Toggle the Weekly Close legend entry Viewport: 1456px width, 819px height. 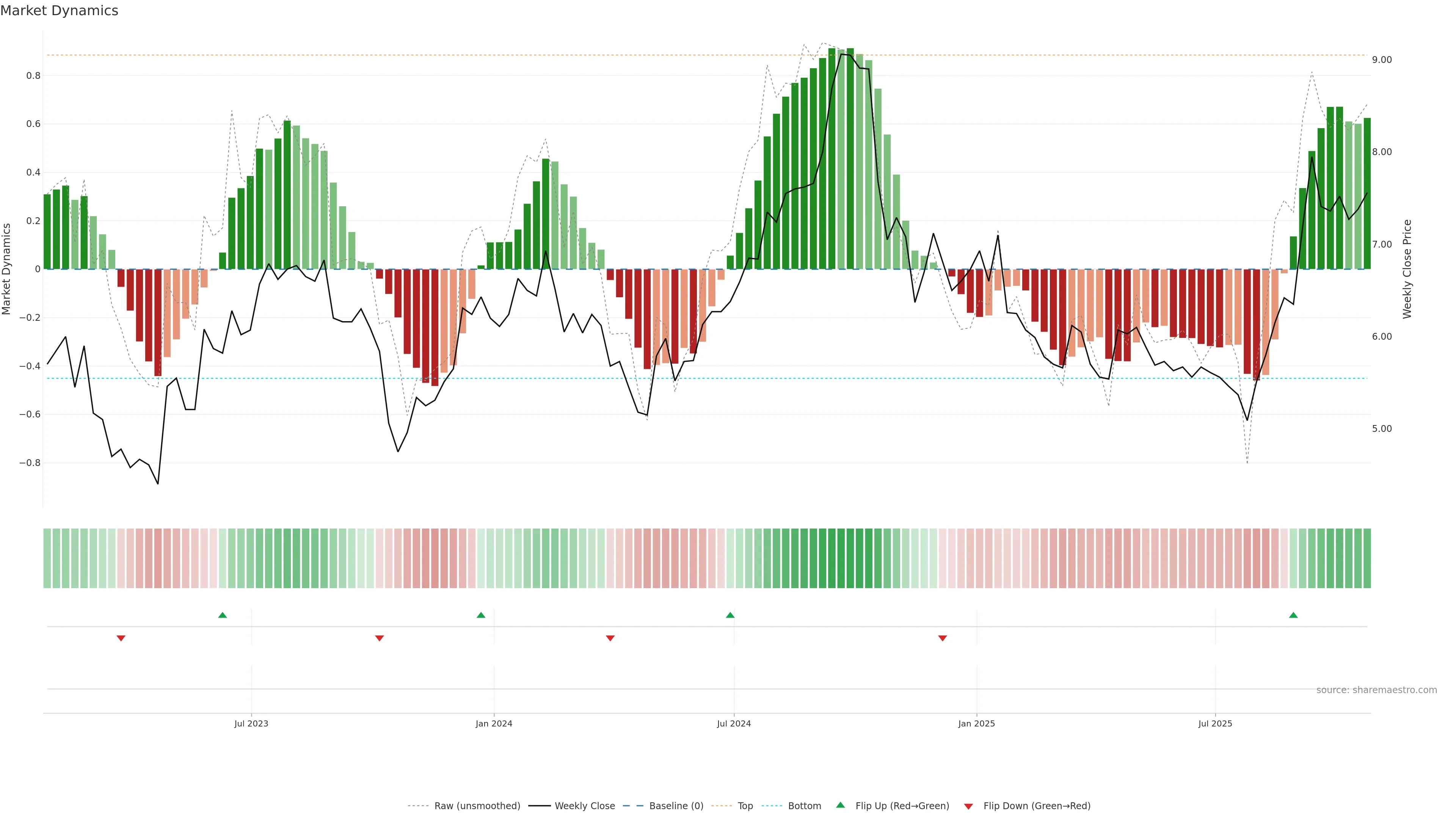[x=584, y=806]
